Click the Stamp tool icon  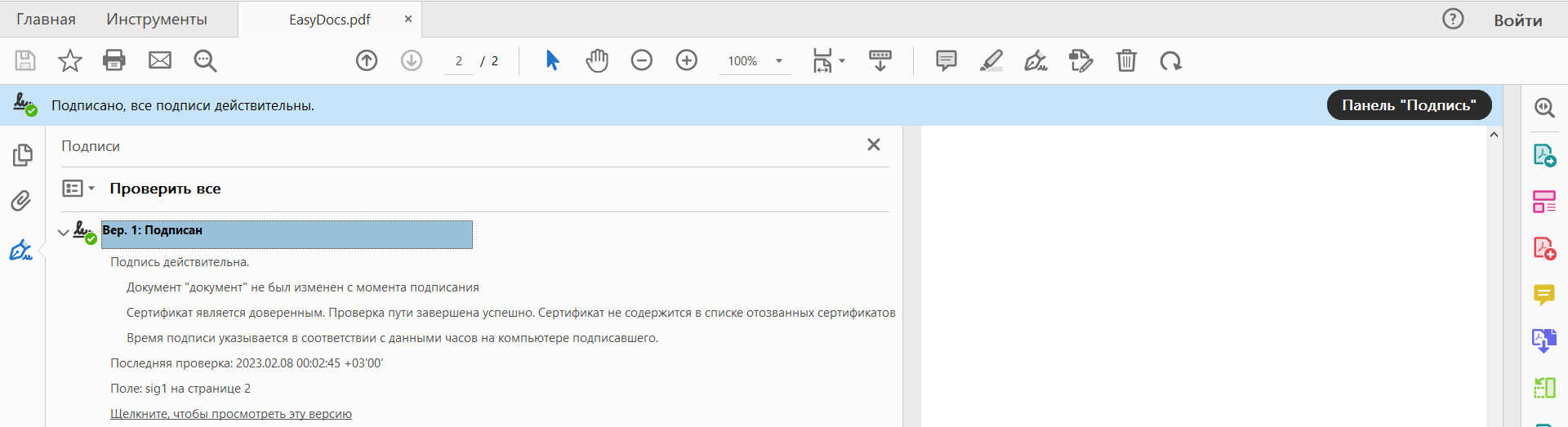tap(1081, 60)
